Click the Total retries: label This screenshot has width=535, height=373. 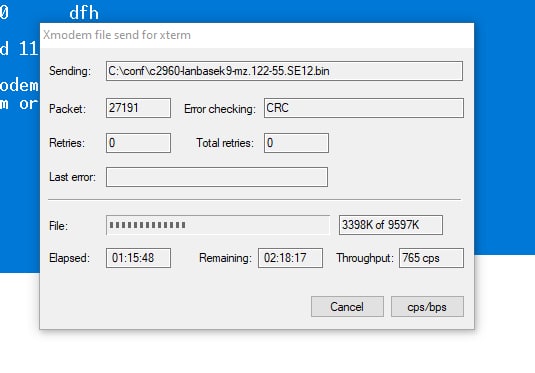[x=225, y=143]
